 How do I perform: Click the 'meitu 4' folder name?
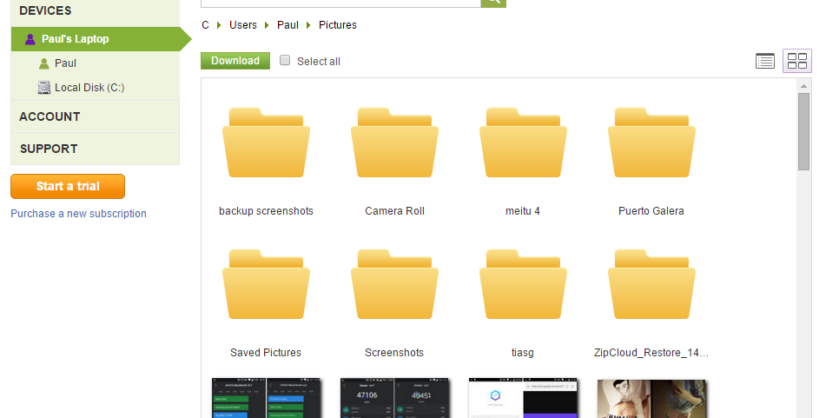(x=523, y=211)
